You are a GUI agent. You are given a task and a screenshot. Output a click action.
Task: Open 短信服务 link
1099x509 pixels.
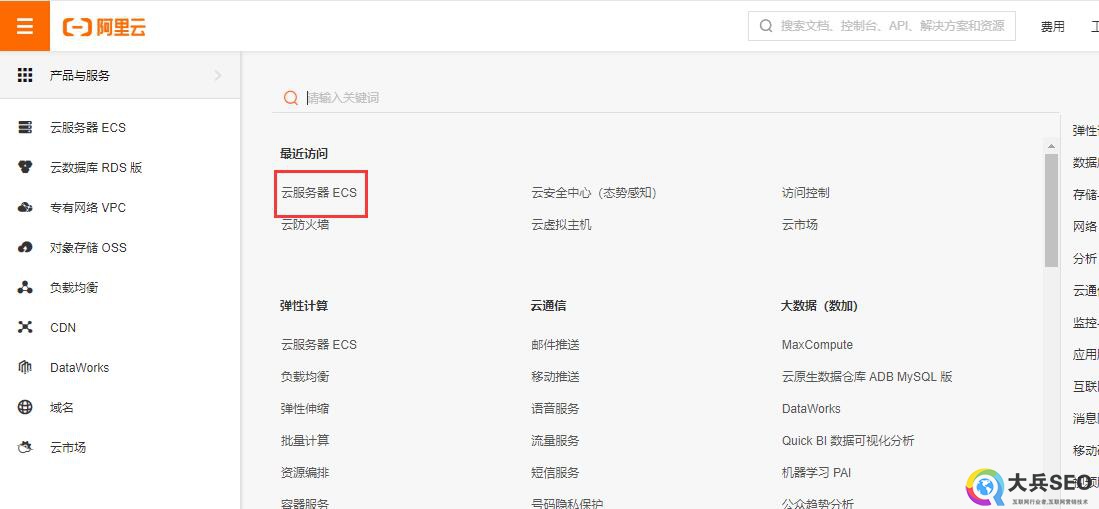(555, 473)
